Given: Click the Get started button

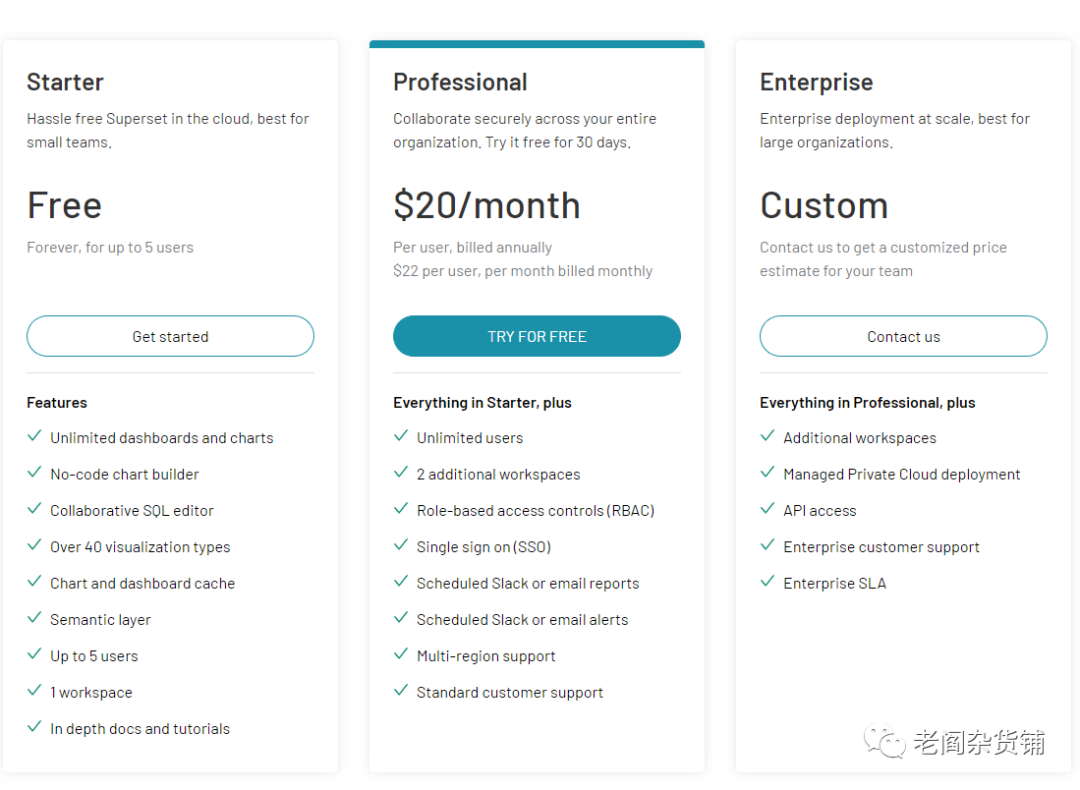Looking at the screenshot, I should click(170, 337).
